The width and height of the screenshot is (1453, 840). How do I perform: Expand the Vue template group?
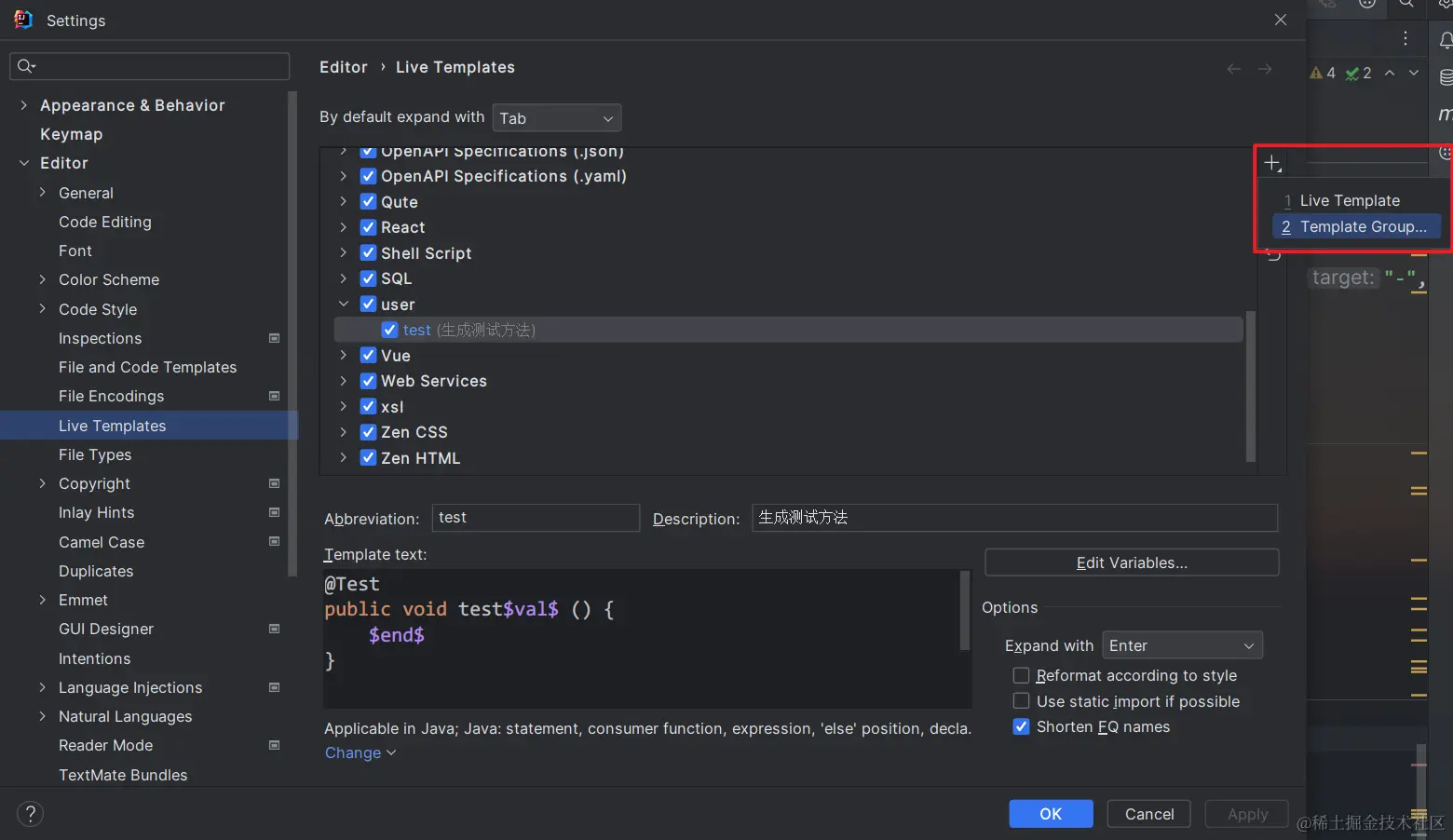pos(344,355)
